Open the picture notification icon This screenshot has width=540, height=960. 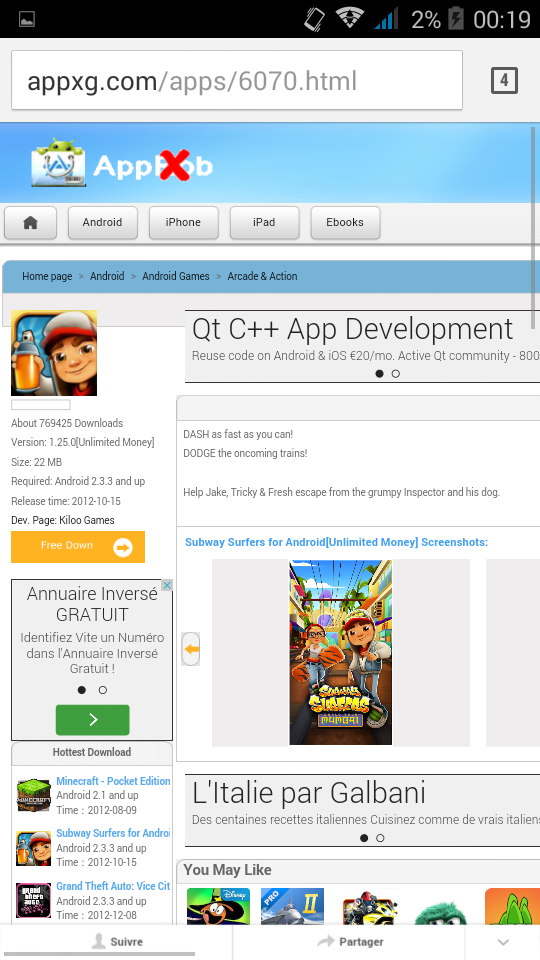tap(27, 19)
